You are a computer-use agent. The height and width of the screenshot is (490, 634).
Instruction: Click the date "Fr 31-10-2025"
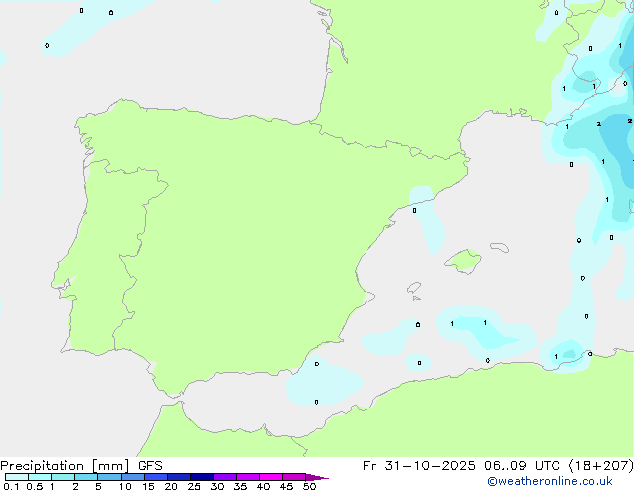[419, 466]
